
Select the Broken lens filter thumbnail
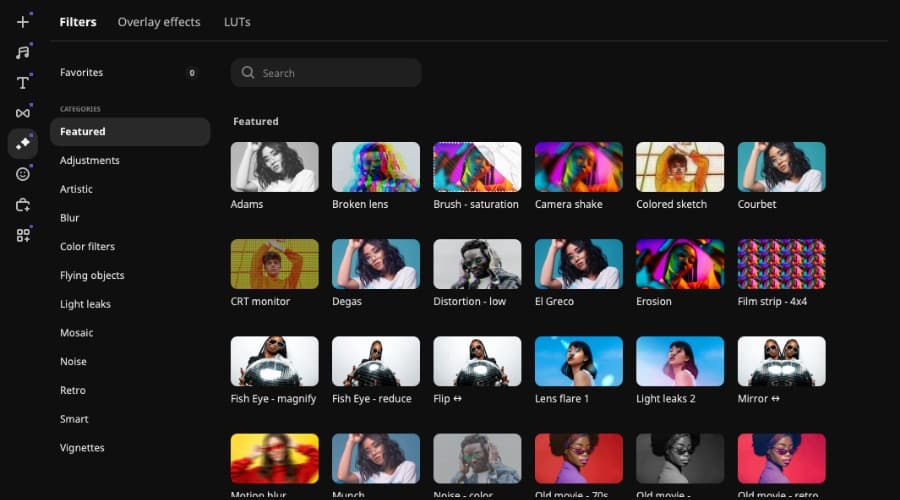click(375, 167)
